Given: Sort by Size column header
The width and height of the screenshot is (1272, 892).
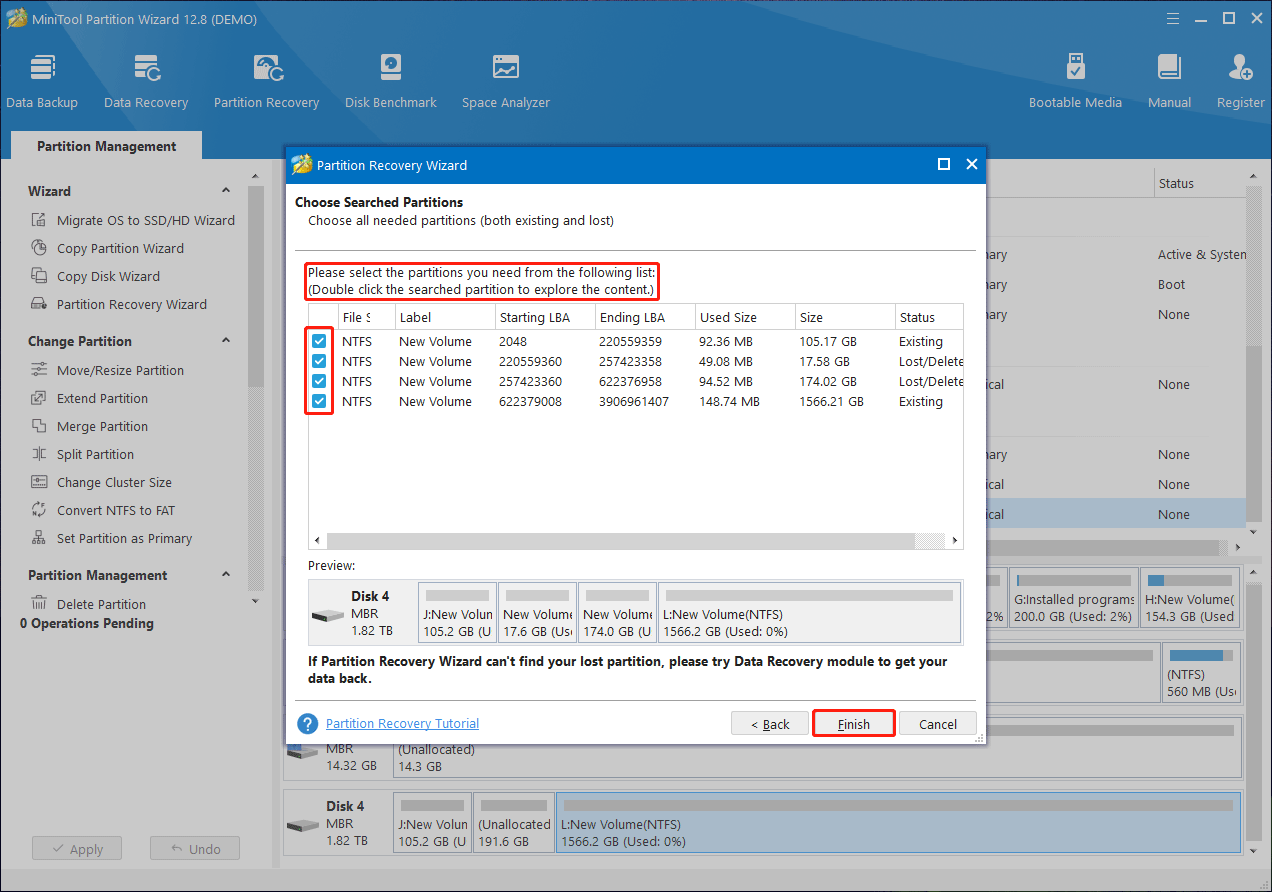Looking at the screenshot, I should (843, 317).
